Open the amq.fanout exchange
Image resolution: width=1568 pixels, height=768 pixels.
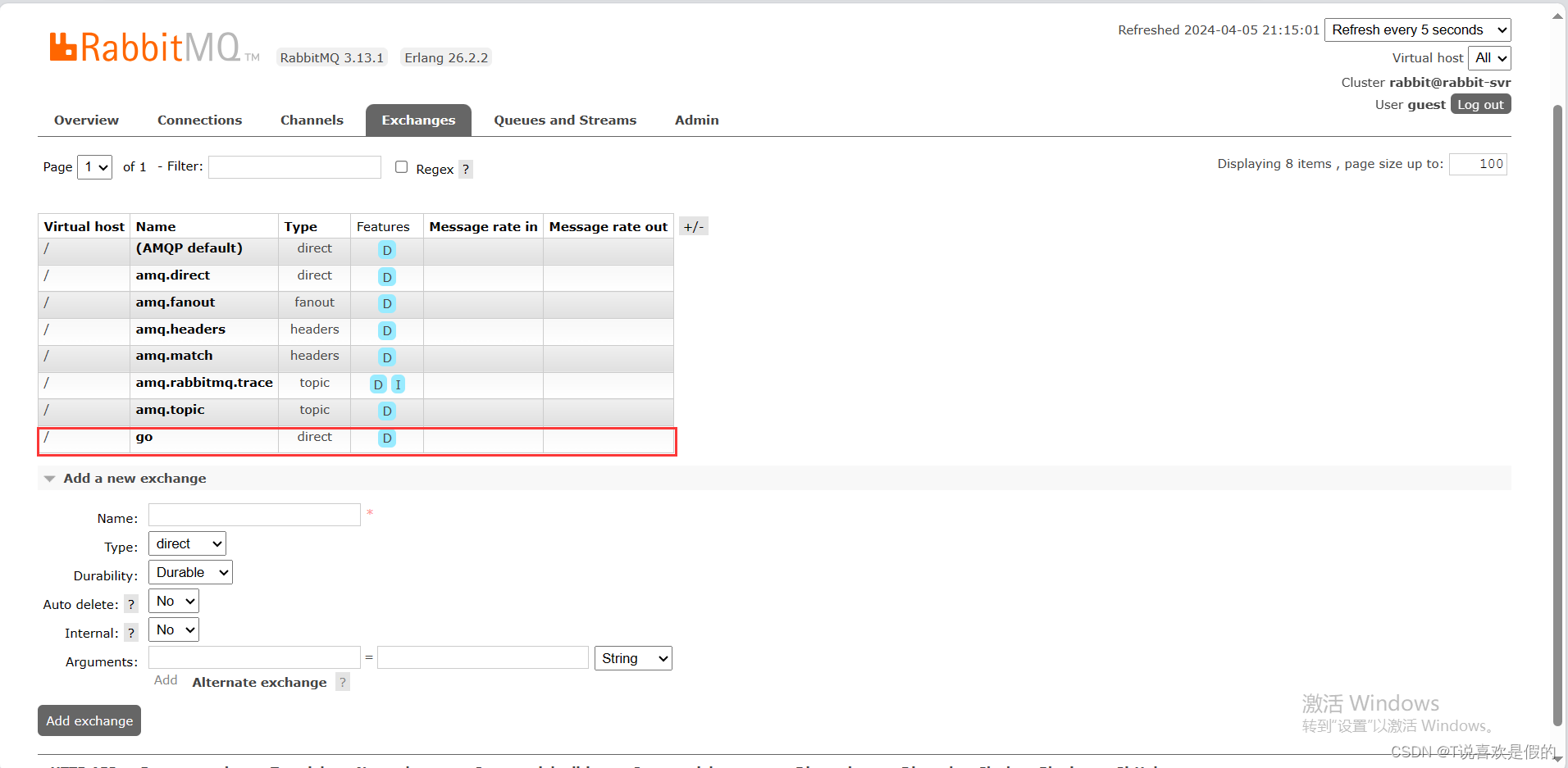(175, 302)
